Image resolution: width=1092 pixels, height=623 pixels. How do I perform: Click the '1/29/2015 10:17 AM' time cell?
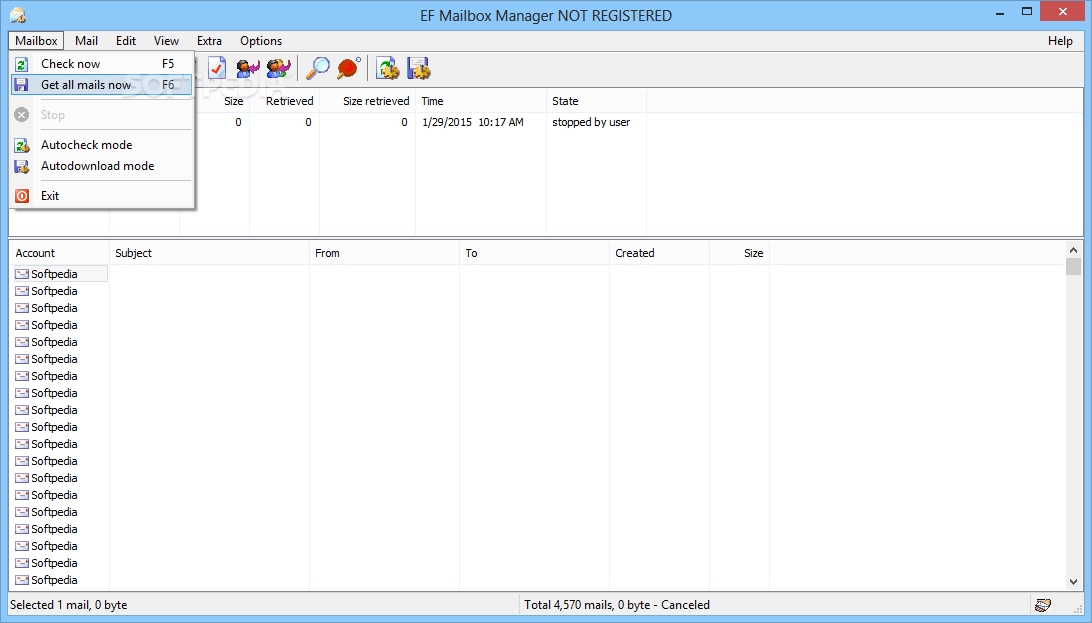(x=473, y=123)
